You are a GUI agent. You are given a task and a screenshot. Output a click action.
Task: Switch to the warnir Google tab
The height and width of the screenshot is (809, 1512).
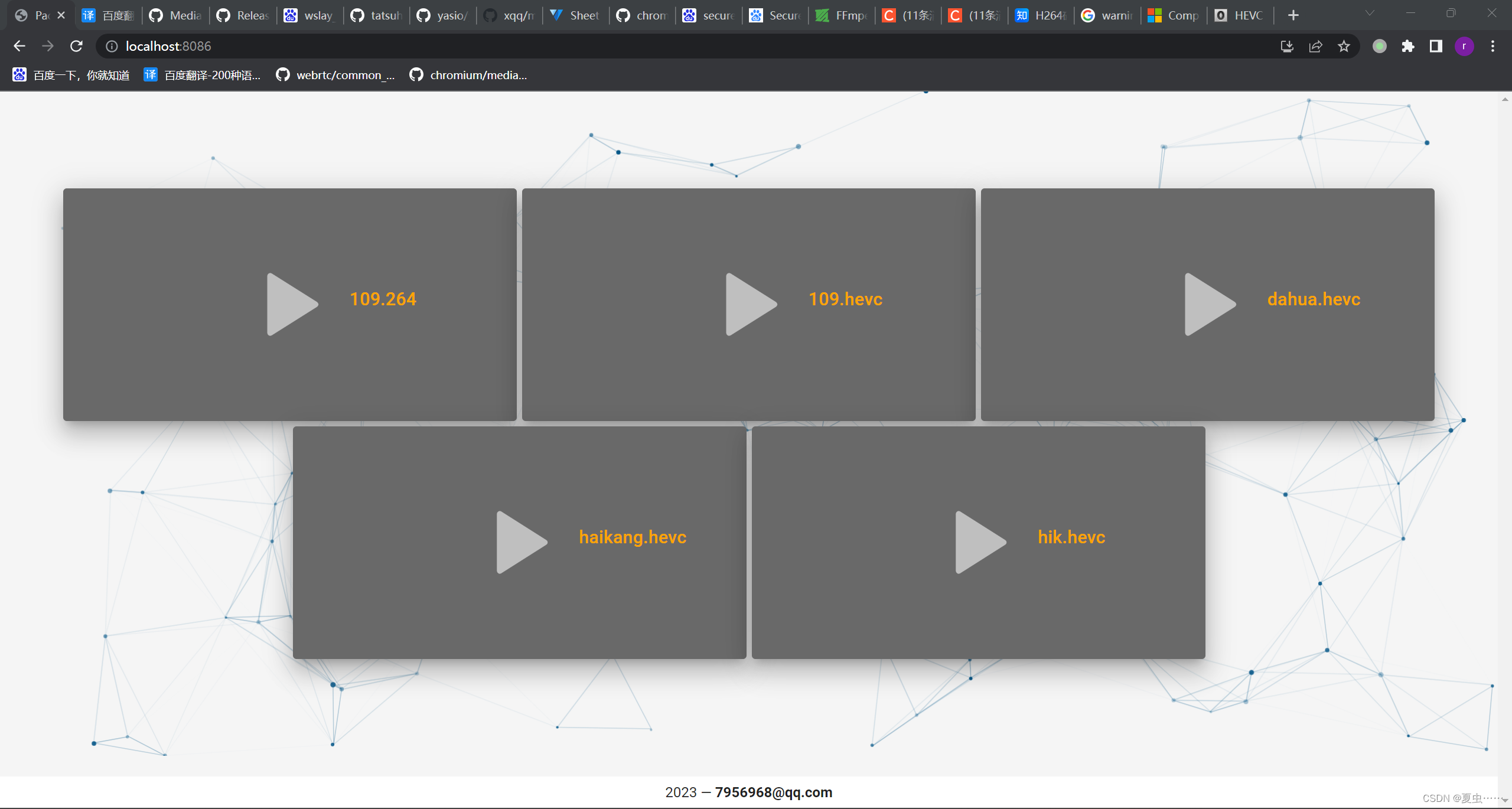[1107, 15]
